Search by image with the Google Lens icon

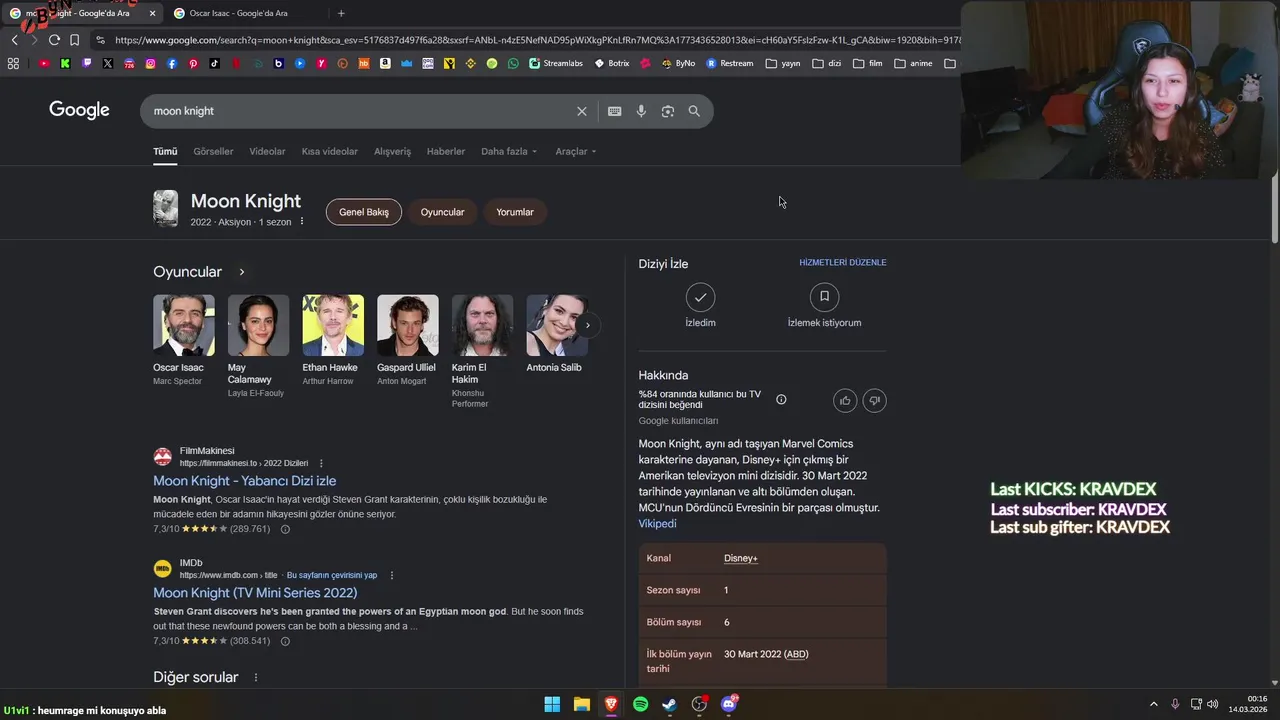click(668, 111)
